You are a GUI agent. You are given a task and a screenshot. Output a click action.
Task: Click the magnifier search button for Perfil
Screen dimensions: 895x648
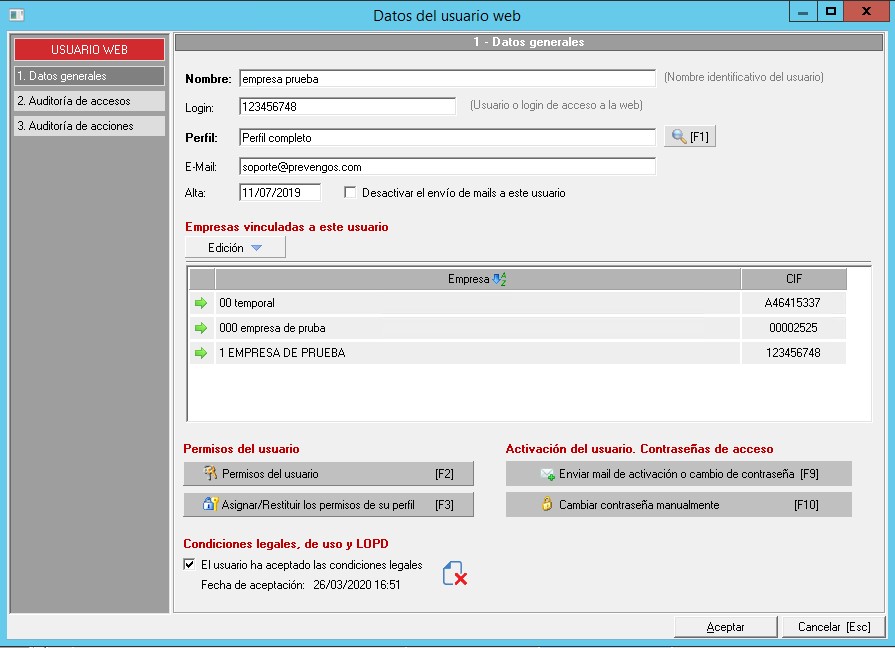click(x=690, y=137)
